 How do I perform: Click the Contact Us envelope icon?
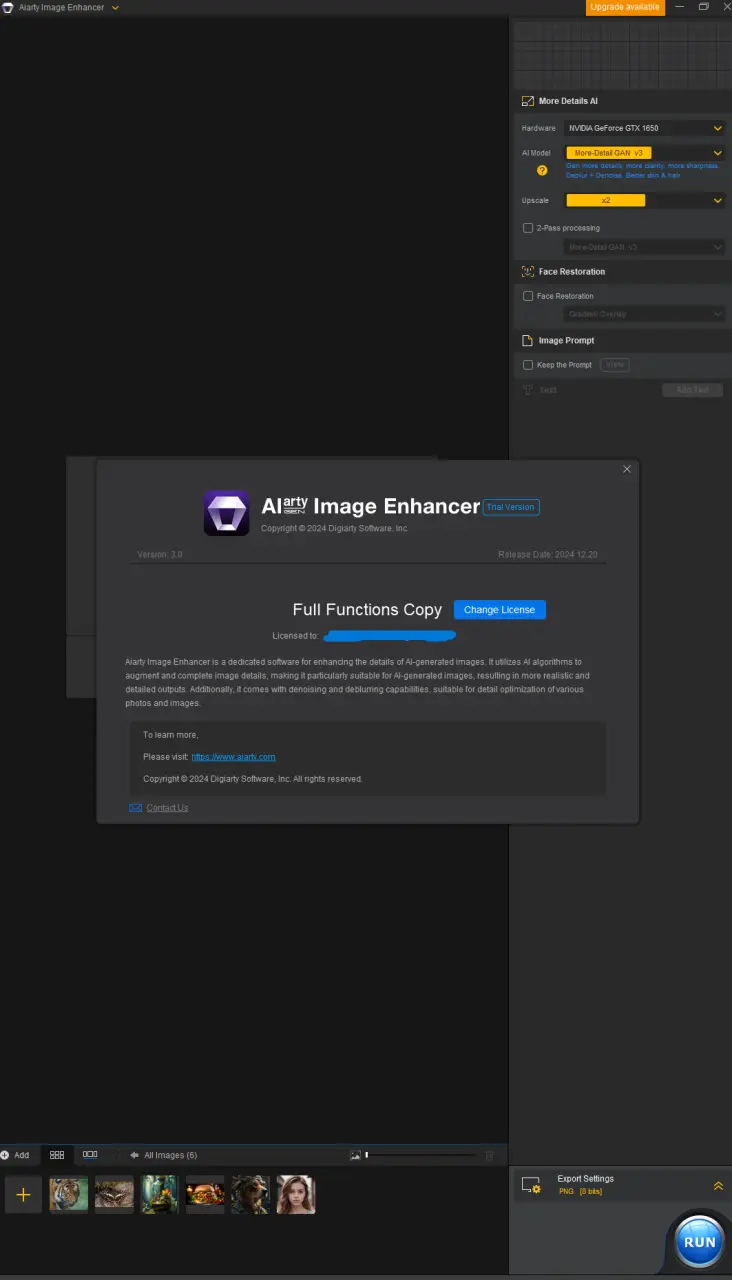[x=135, y=808]
